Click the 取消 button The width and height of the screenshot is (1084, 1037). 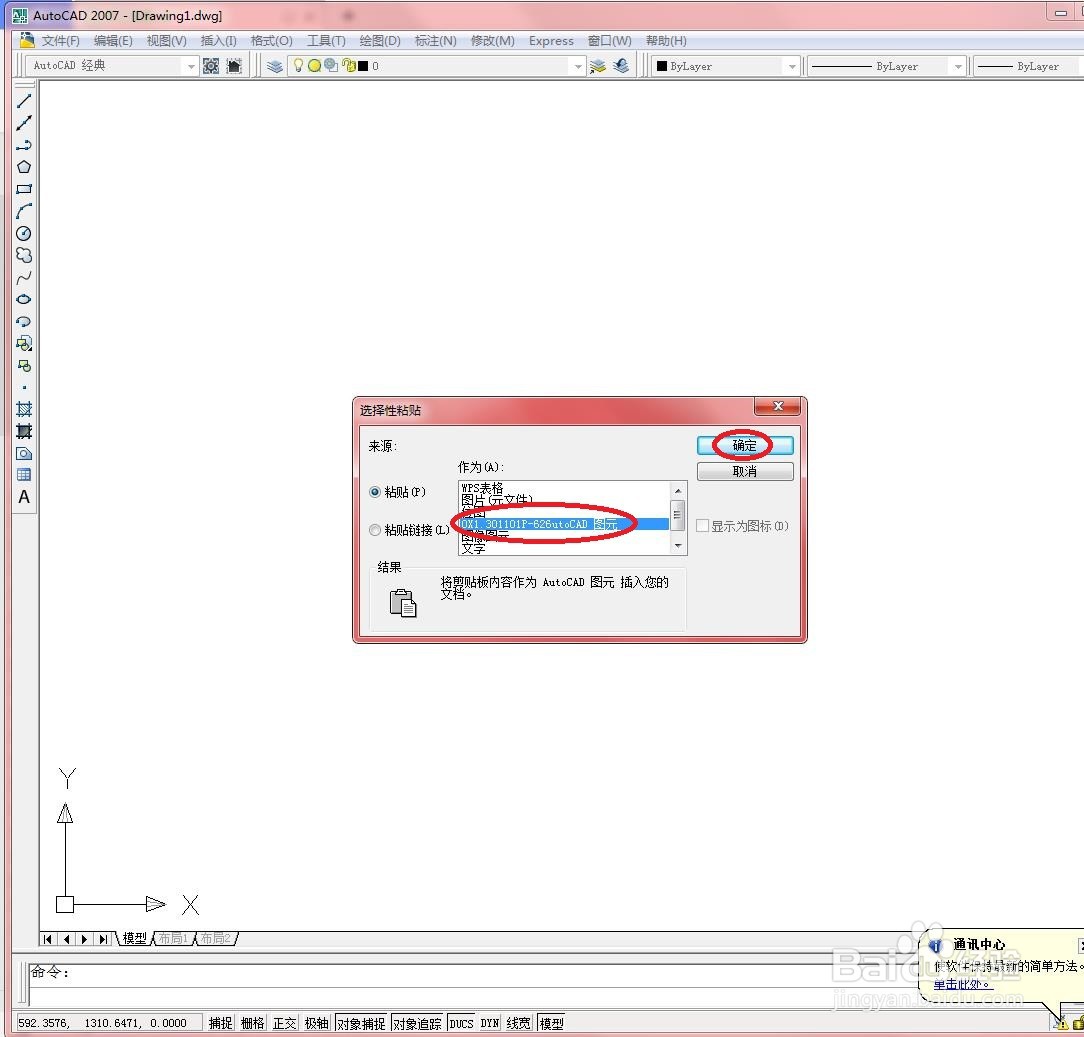tap(745, 471)
